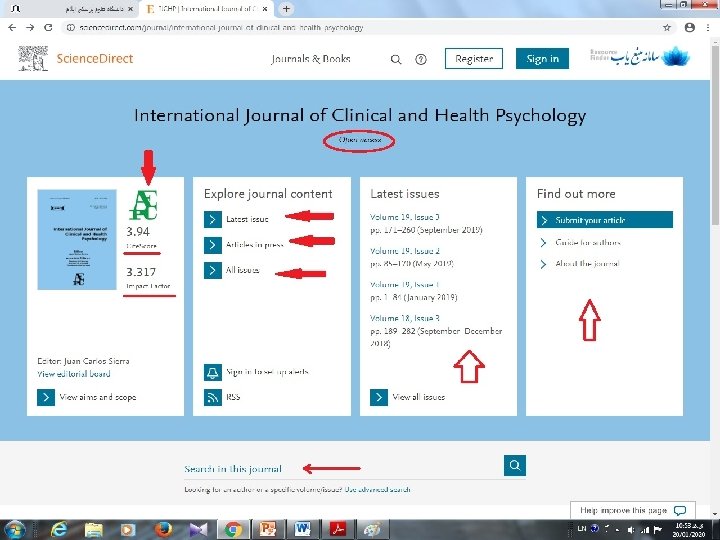
Task: Click the ScienceDirect logo
Action: click(76, 58)
